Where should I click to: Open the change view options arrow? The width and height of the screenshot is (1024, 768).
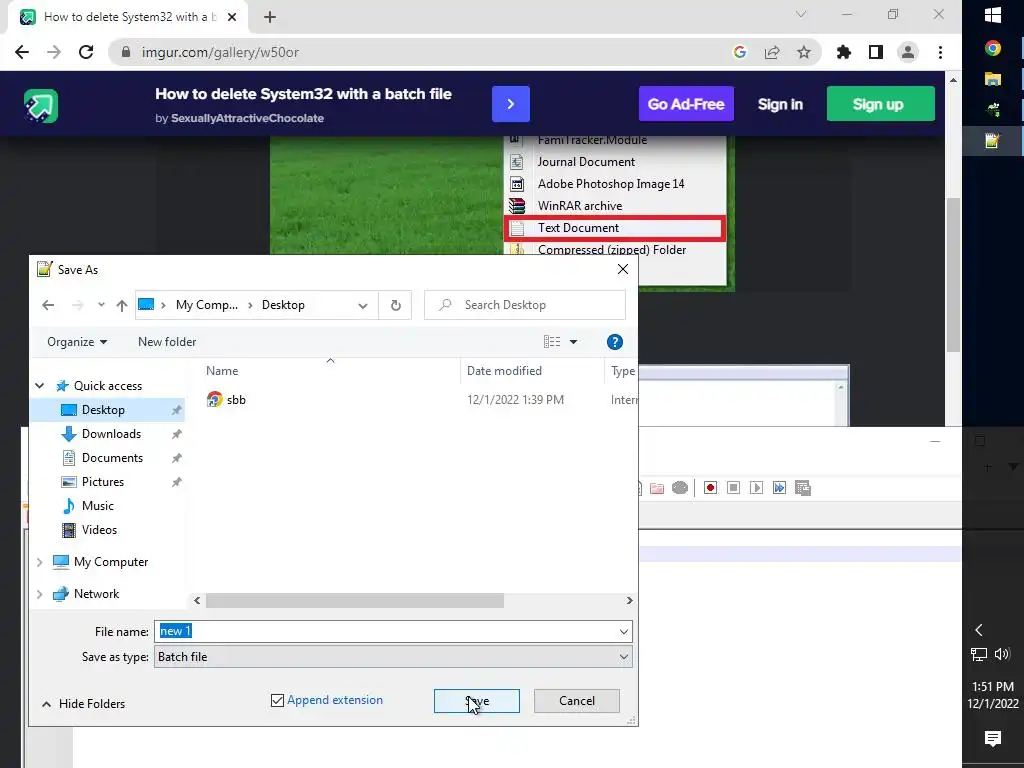tap(573, 342)
